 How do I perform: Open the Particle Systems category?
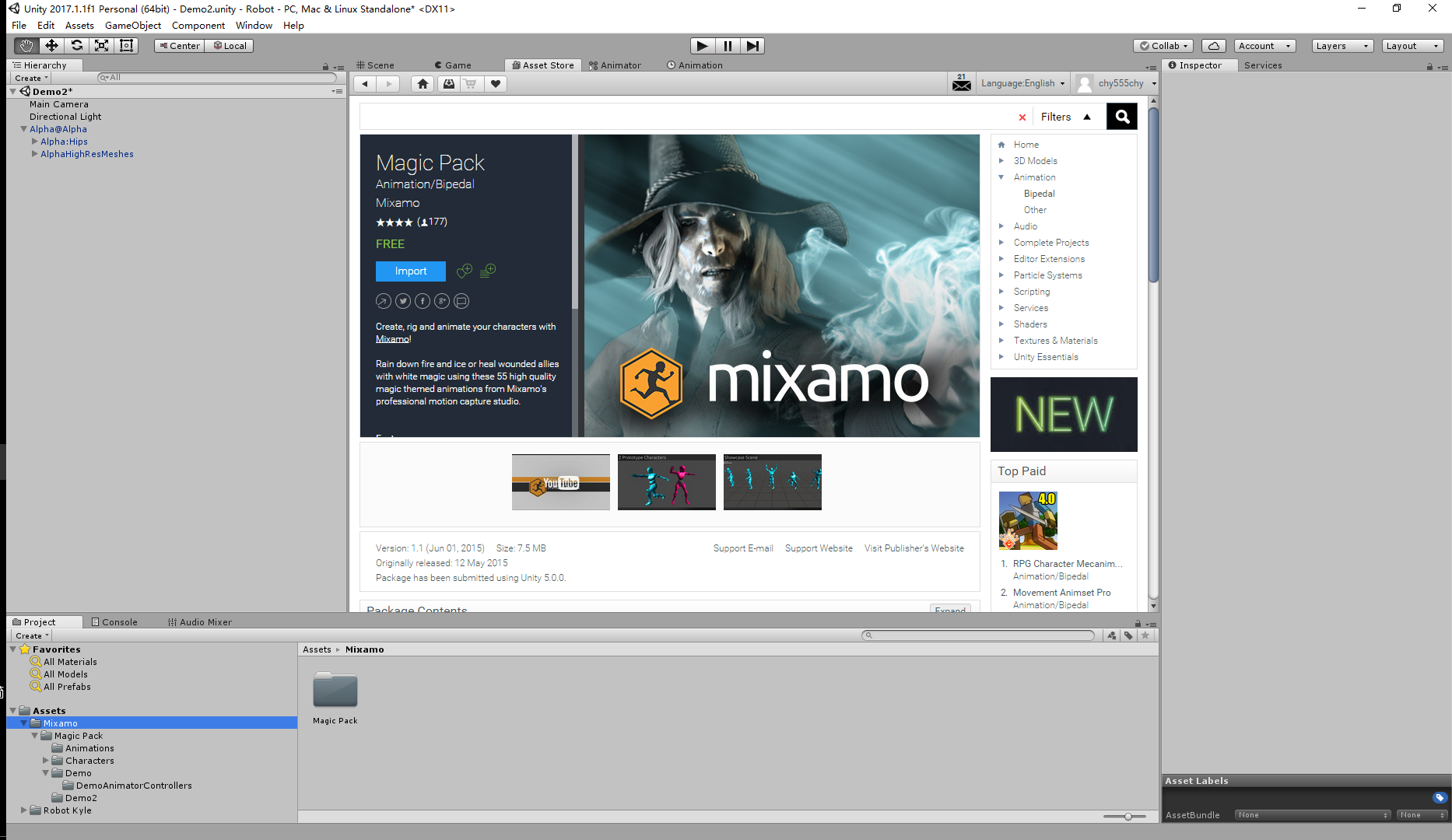click(x=1047, y=275)
